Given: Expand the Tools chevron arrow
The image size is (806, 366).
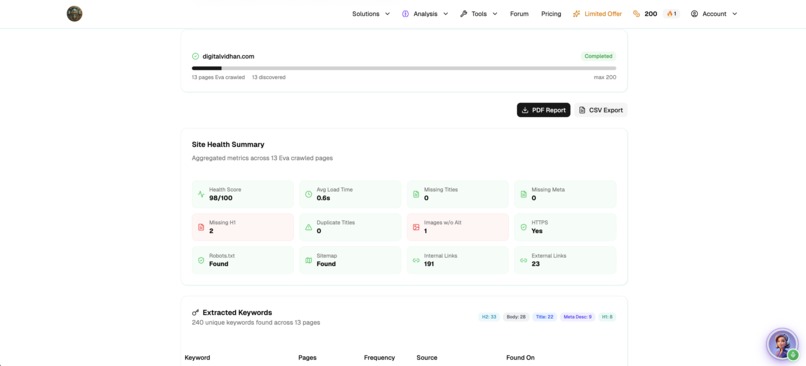Looking at the screenshot, I should (x=495, y=14).
